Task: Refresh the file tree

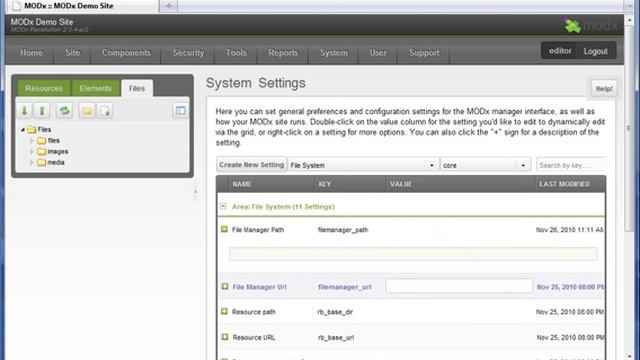Action: (64, 111)
